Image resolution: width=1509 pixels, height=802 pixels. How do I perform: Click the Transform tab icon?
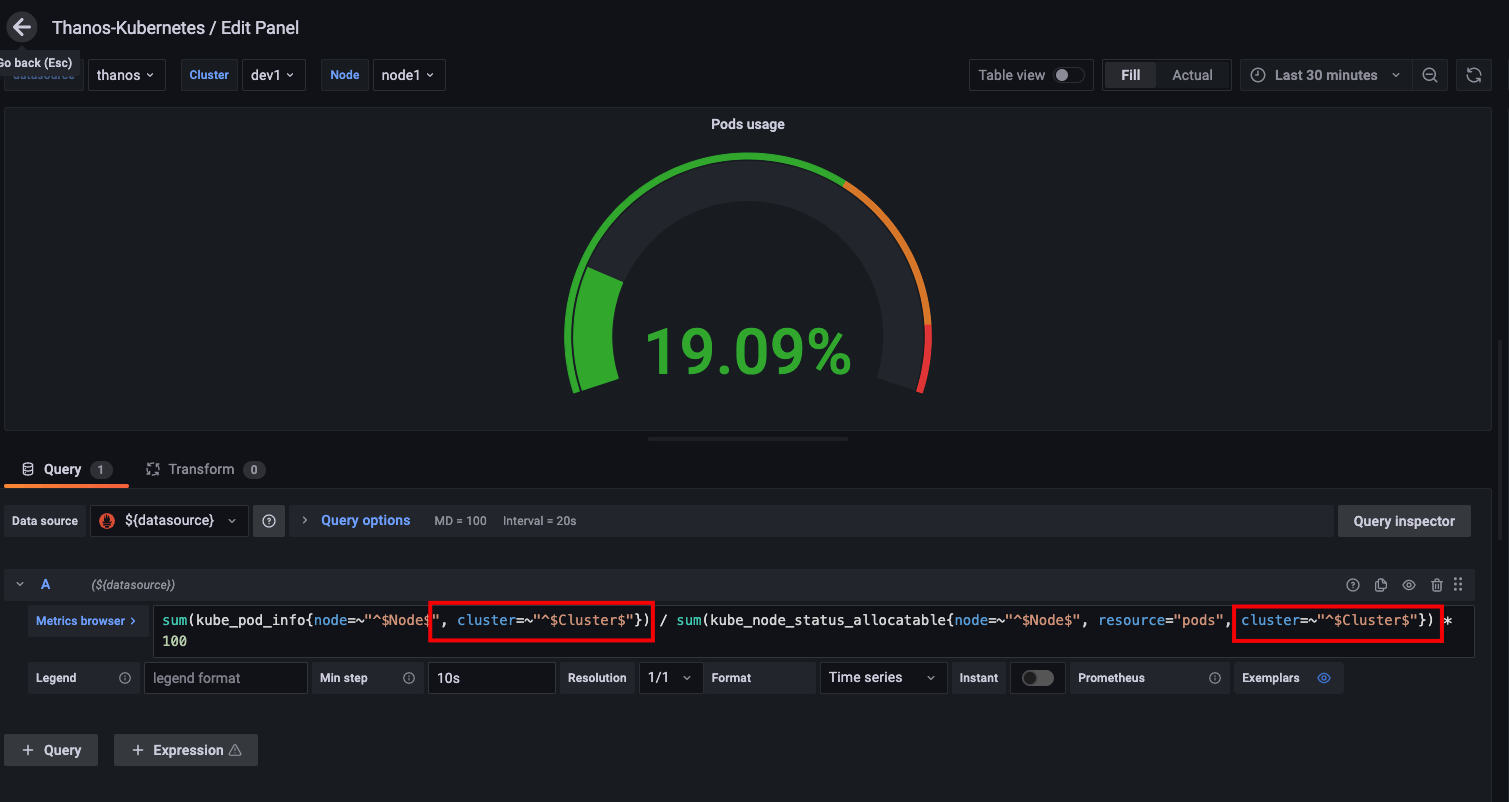tap(153, 469)
